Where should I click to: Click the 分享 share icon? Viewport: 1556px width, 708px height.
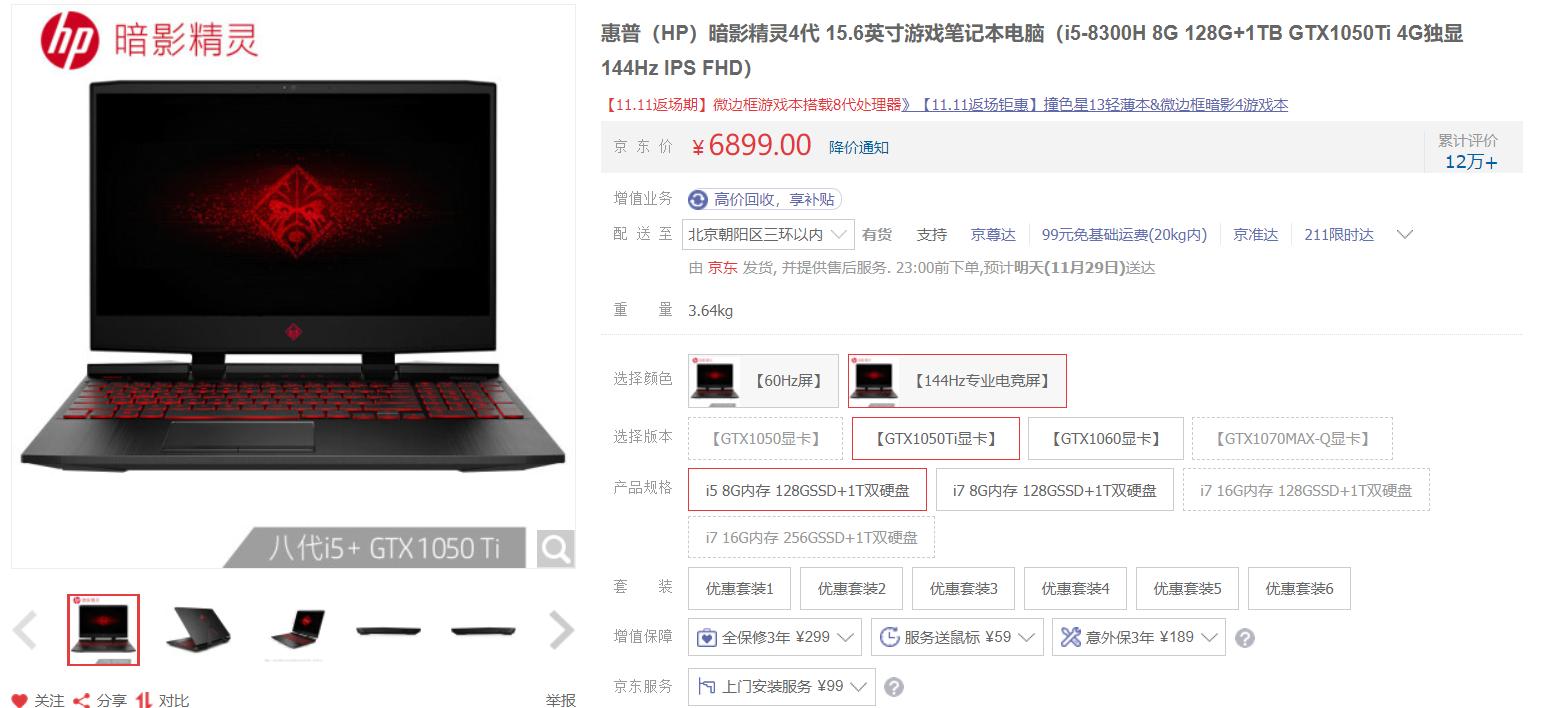[x=82, y=700]
